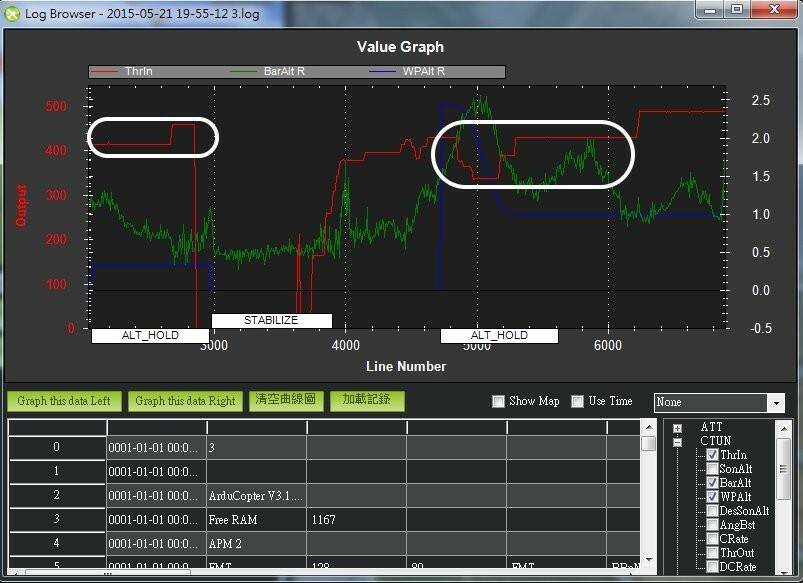This screenshot has width=803, height=583.
Task: Click the field tree's scroll-down arrow
Action: click(x=784, y=570)
